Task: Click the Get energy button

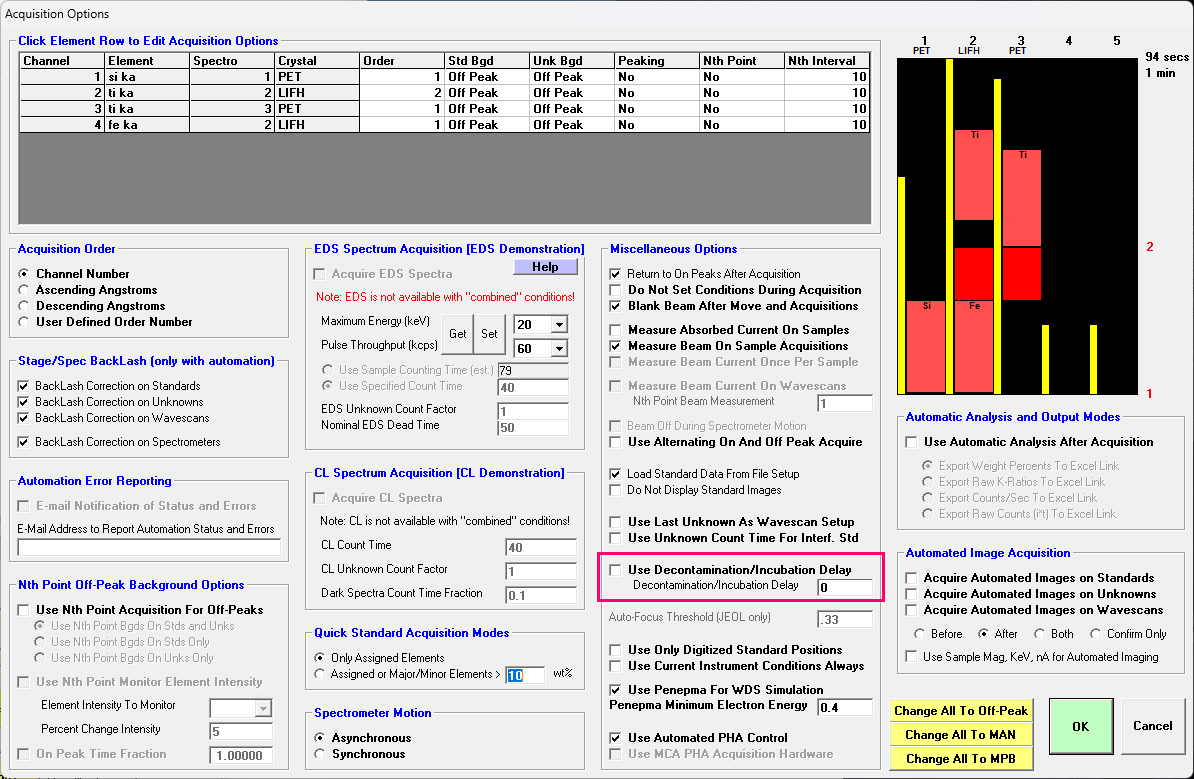Action: [457, 334]
